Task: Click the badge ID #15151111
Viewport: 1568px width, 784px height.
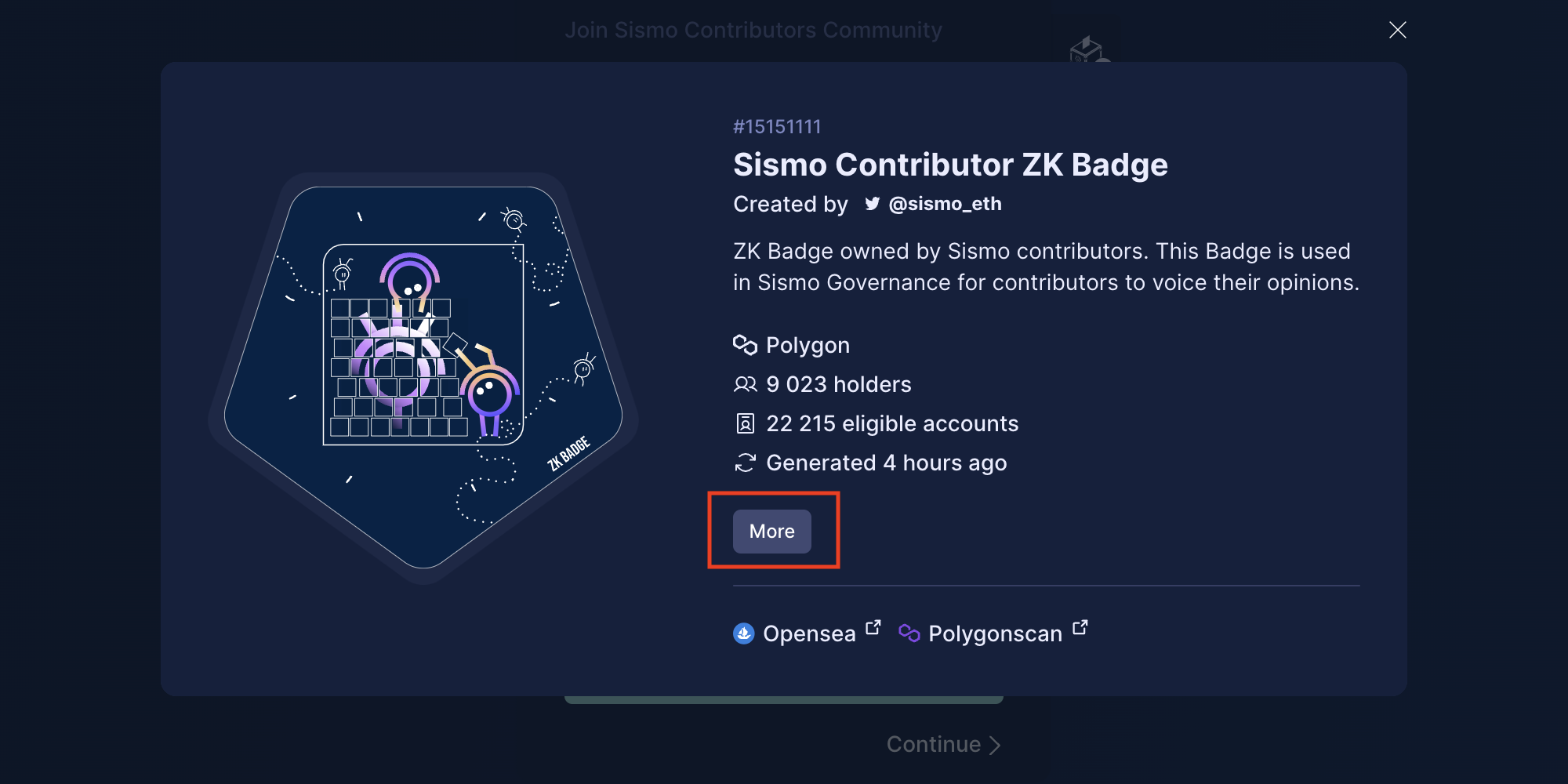Action: pyautogui.click(x=777, y=127)
